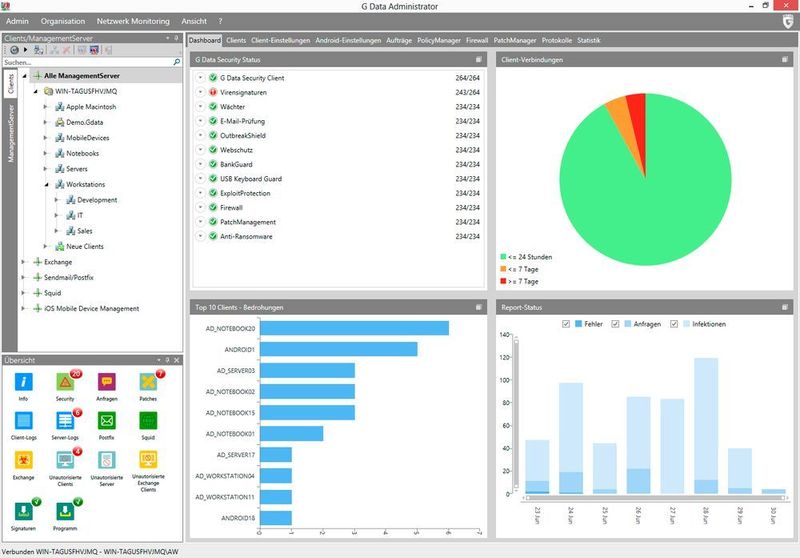The image size is (800, 558).
Task: Toggle the Fehler checkbox
Action: (x=566, y=324)
